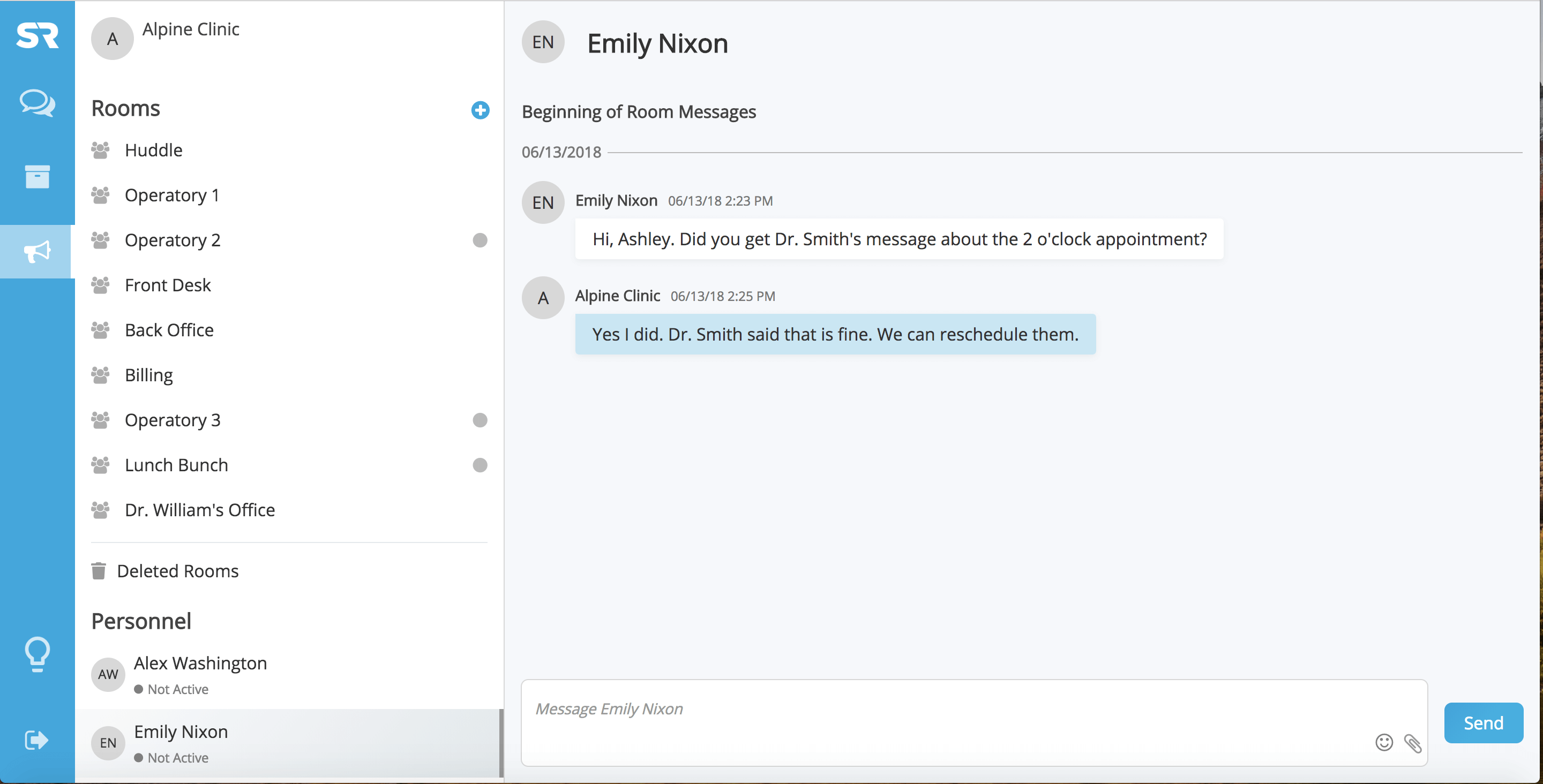Select Alex Washington in Personnel

(x=200, y=663)
